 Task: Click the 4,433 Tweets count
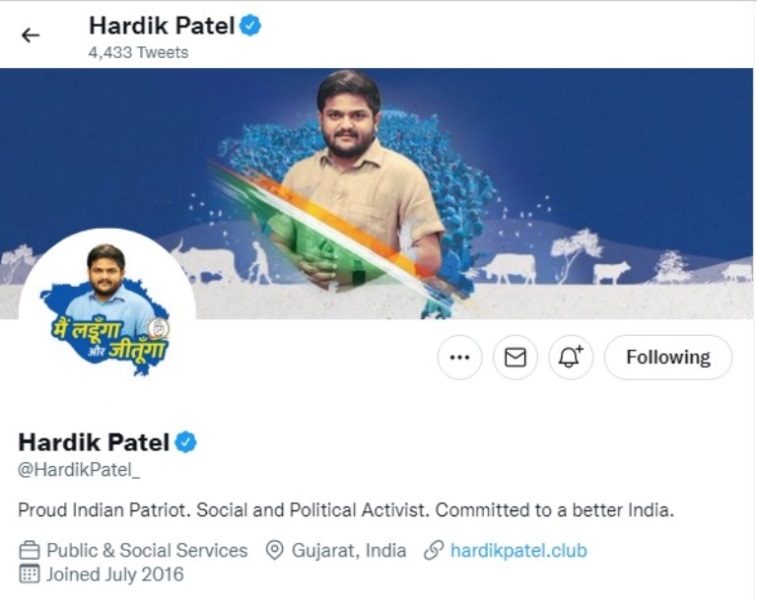pos(138,52)
